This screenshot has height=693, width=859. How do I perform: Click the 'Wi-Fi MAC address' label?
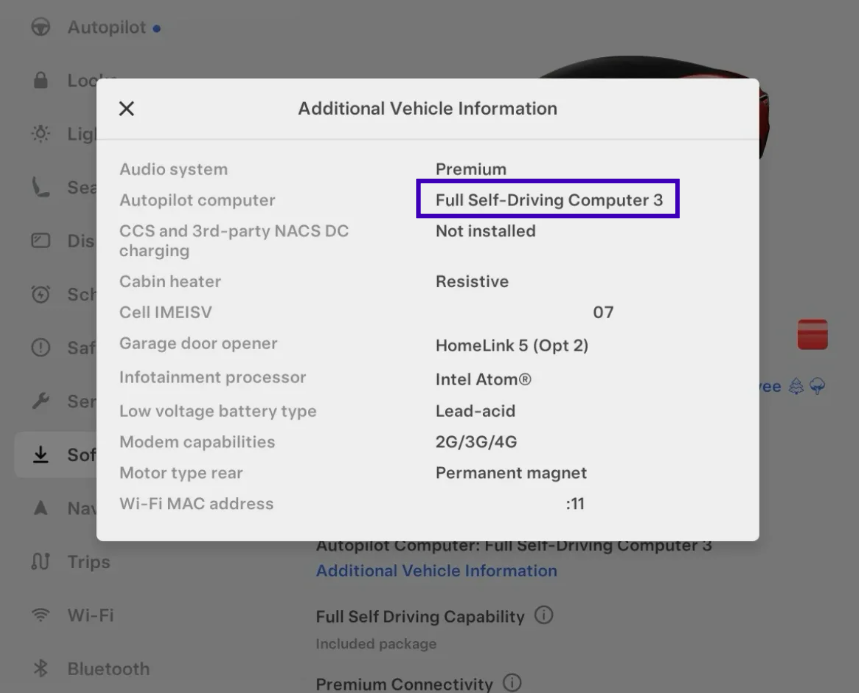click(x=196, y=503)
